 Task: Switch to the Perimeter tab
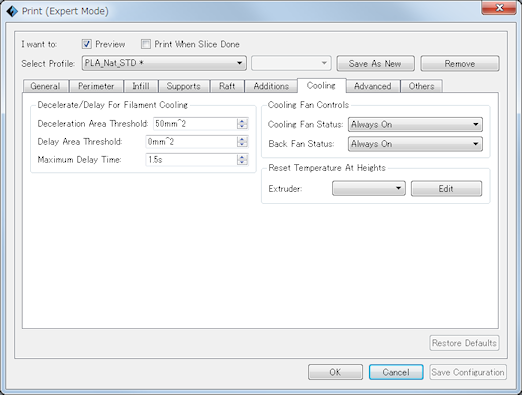pos(96,86)
